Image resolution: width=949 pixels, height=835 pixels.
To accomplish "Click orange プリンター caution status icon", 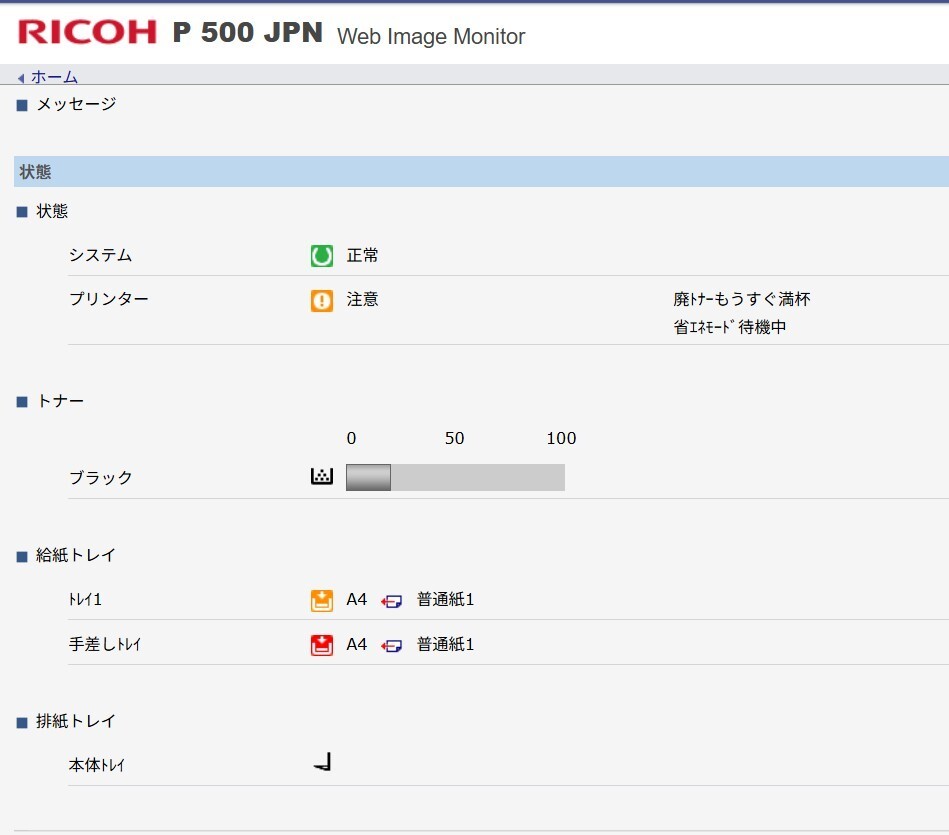I will [x=321, y=300].
